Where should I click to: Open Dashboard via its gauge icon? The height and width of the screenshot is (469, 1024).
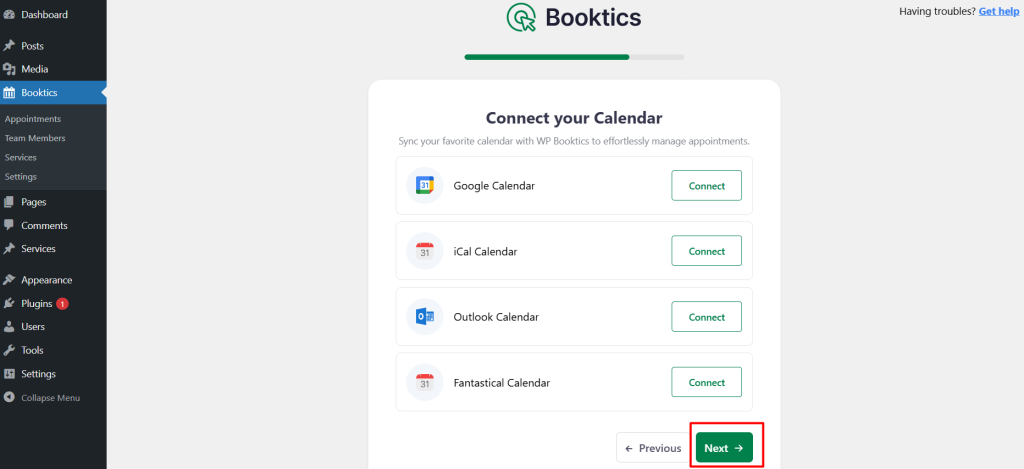[x=9, y=14]
